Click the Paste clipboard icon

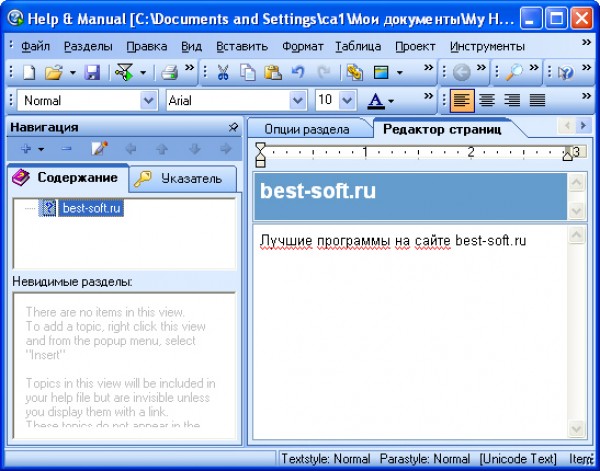click(273, 72)
